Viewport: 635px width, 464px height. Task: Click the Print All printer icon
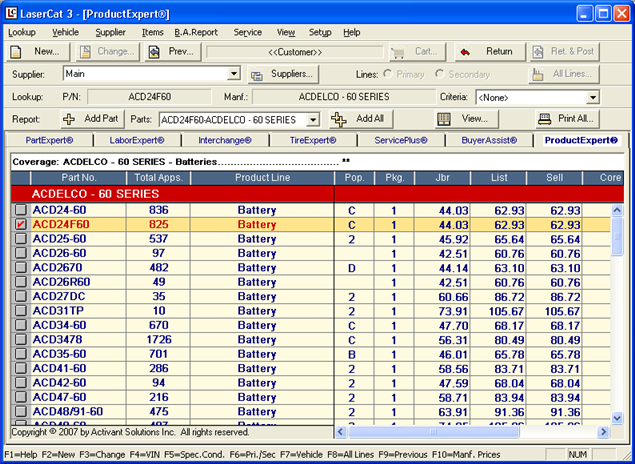(x=545, y=119)
